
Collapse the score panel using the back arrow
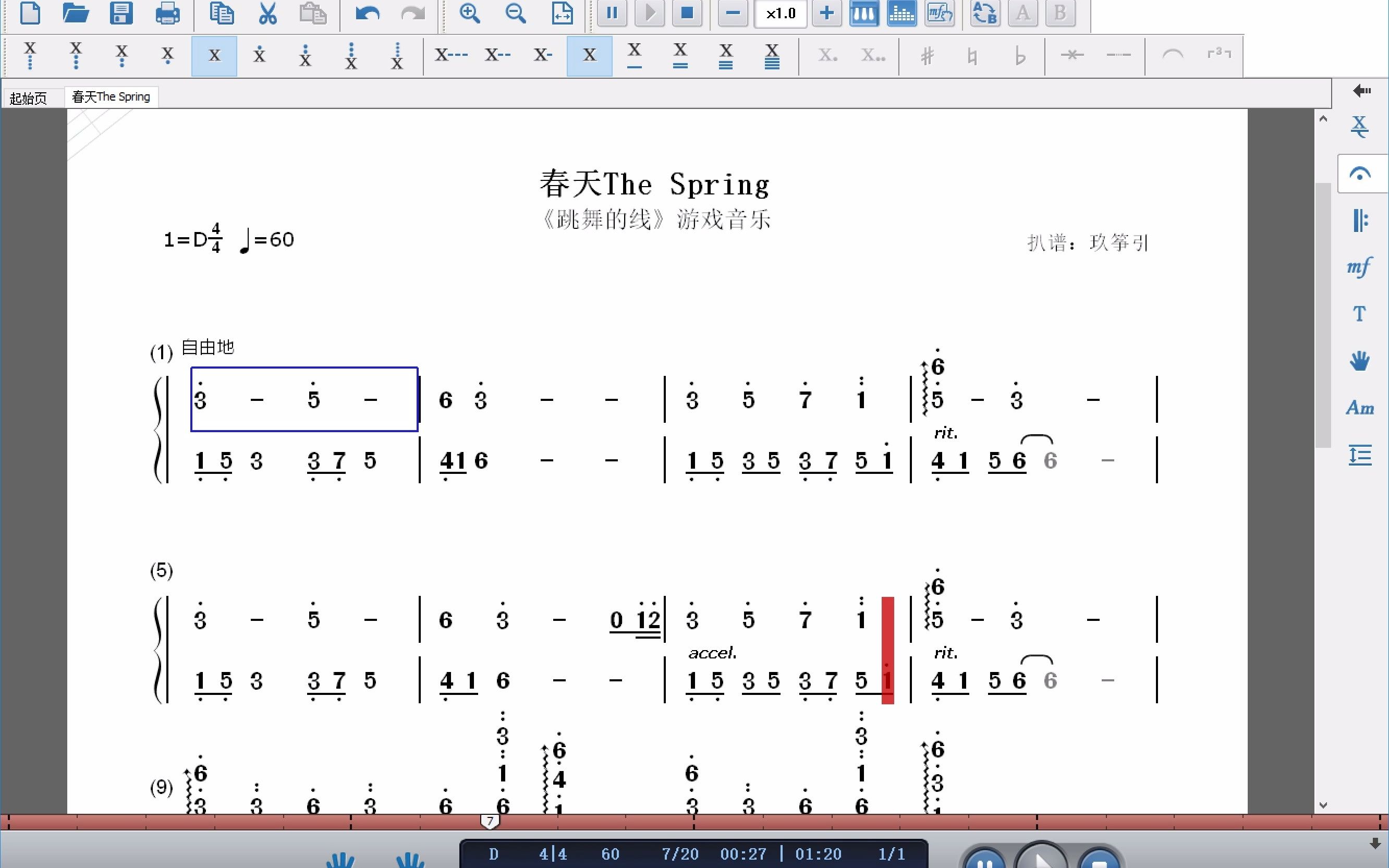[x=1362, y=90]
